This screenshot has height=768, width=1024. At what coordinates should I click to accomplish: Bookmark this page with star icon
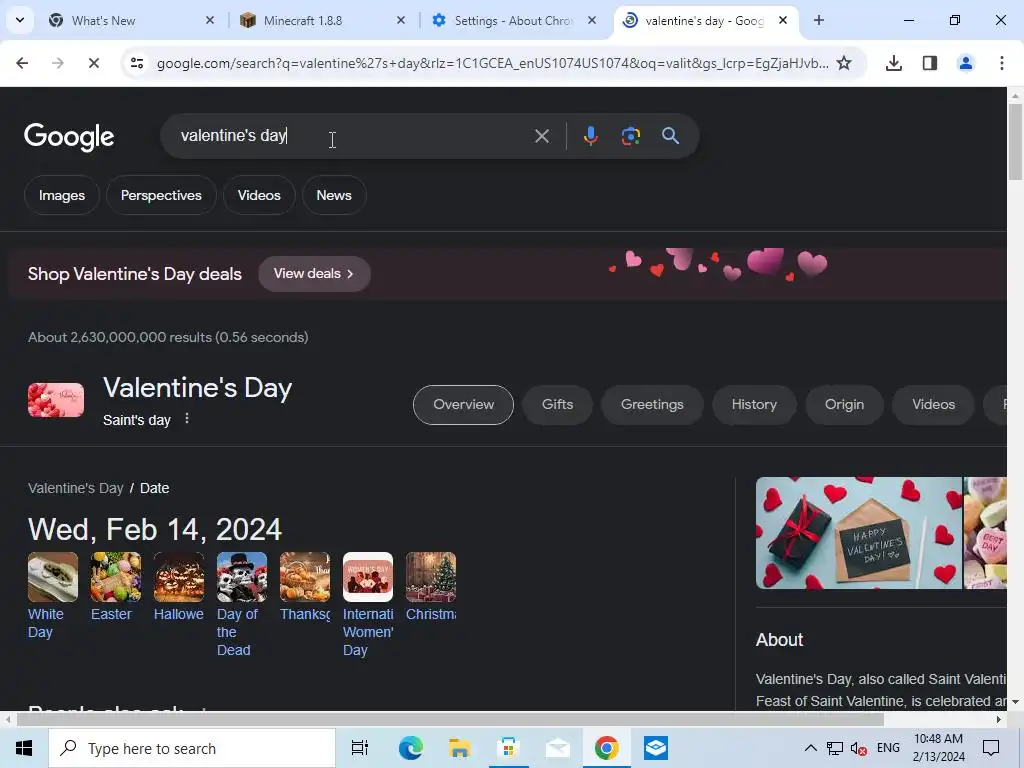point(844,63)
